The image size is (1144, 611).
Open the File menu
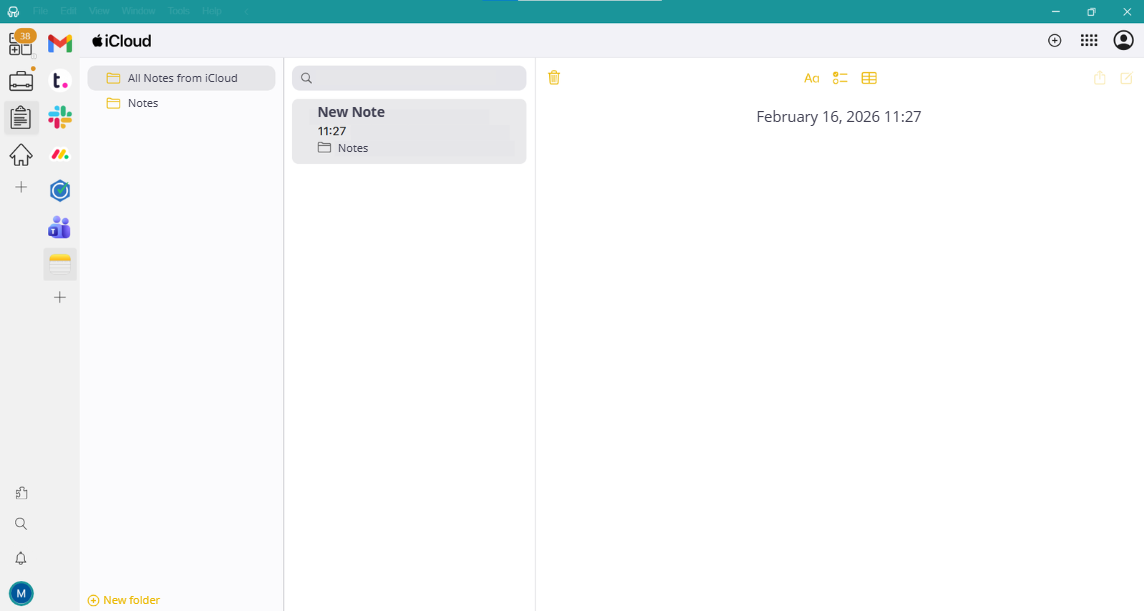tap(40, 10)
